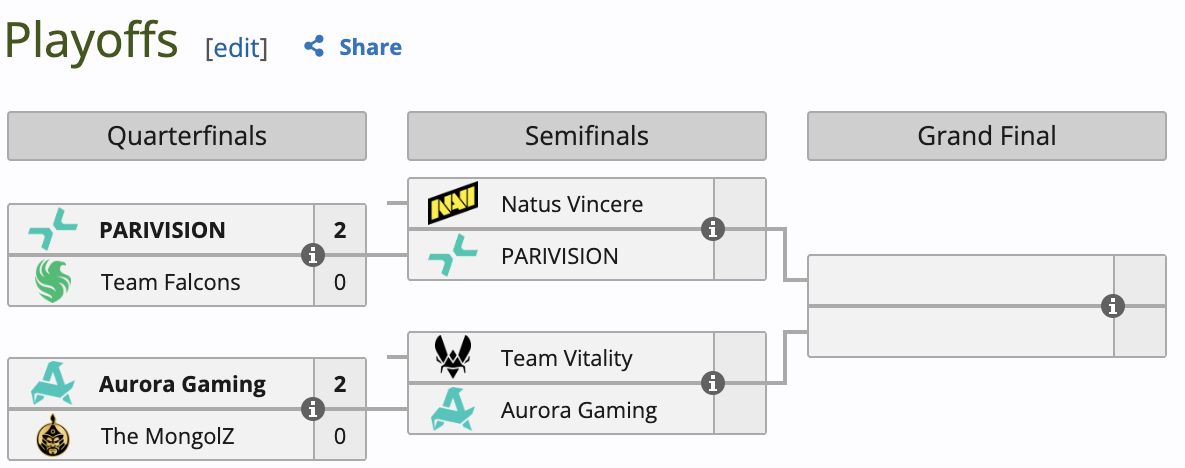Click Aurora Gaming logo in Quarterfinals match
Image resolution: width=1185 pixels, height=468 pixels.
point(52,384)
